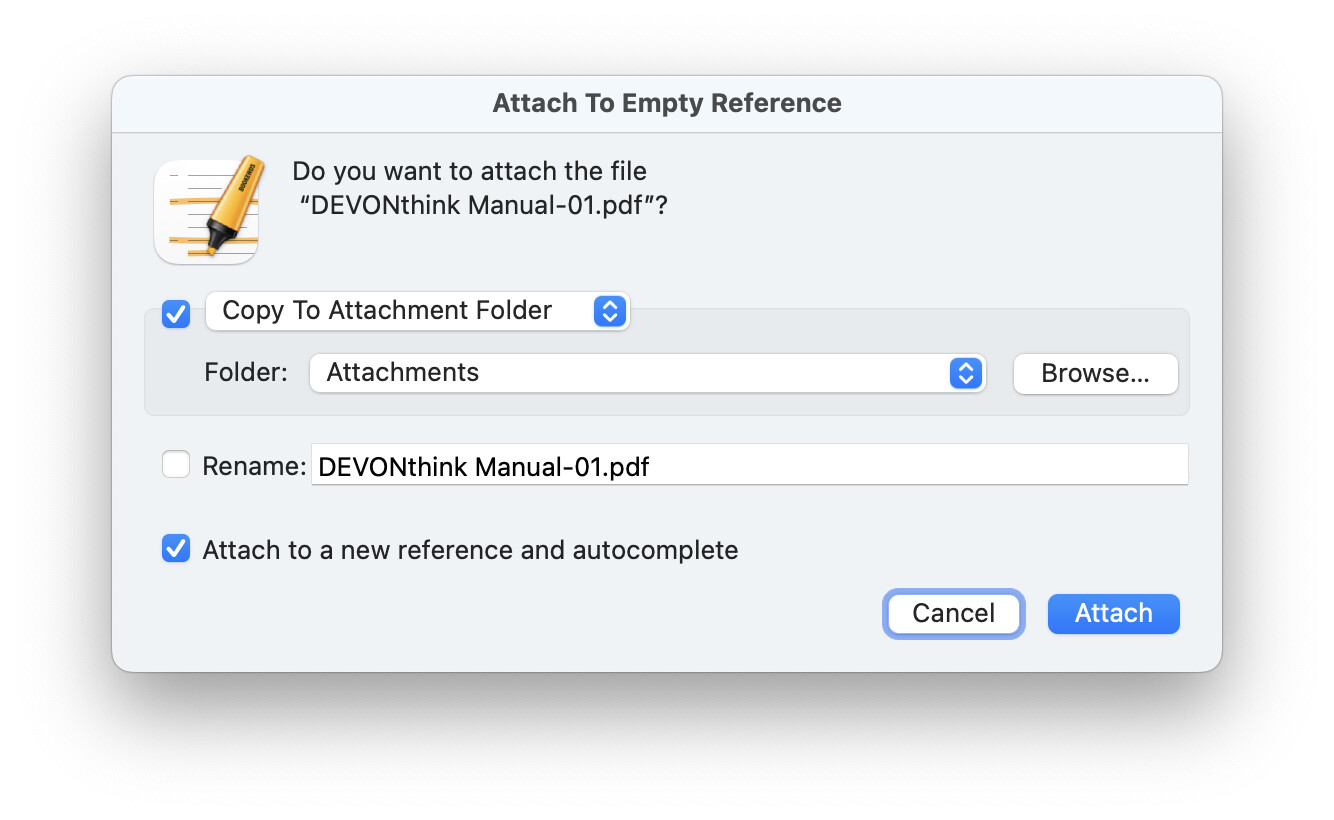Click the dialog title Attach To Empty Reference
1334x820 pixels.
(x=667, y=103)
